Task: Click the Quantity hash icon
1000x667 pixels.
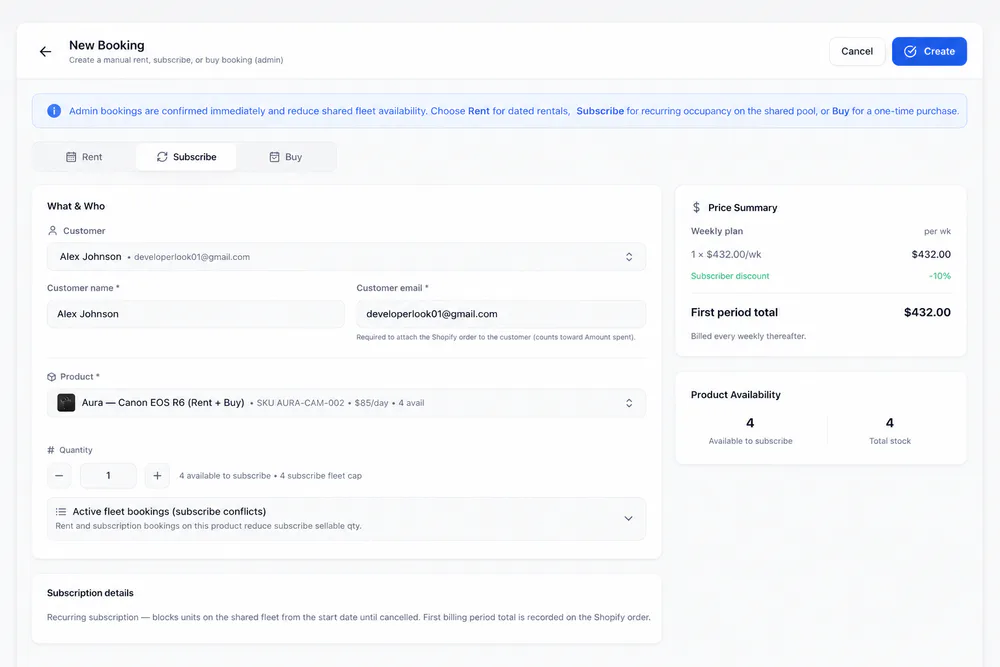Action: [51, 450]
